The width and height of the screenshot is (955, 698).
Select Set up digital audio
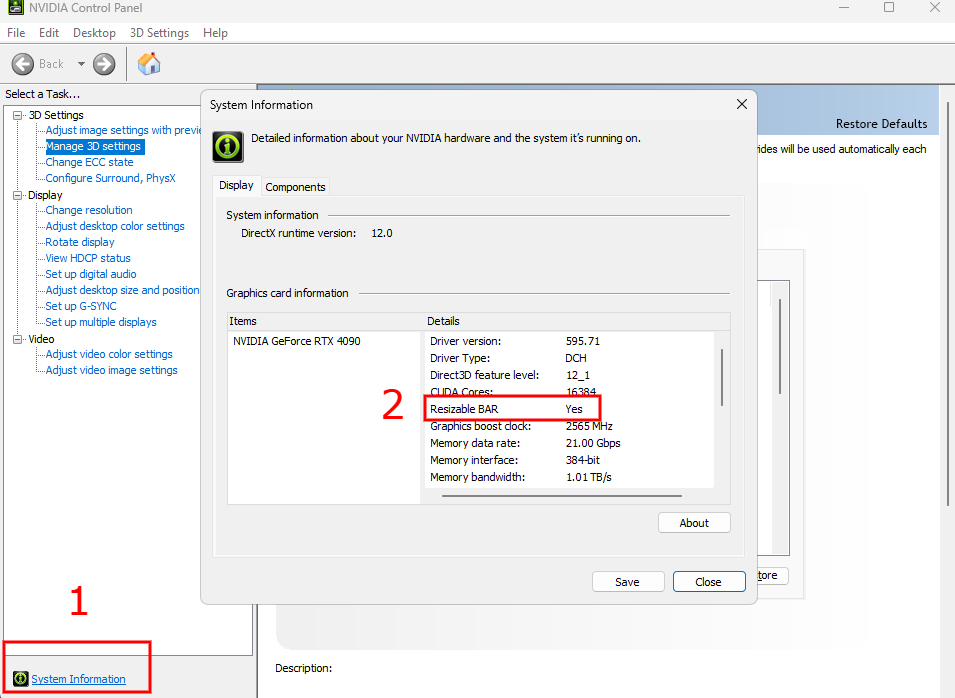click(x=91, y=274)
